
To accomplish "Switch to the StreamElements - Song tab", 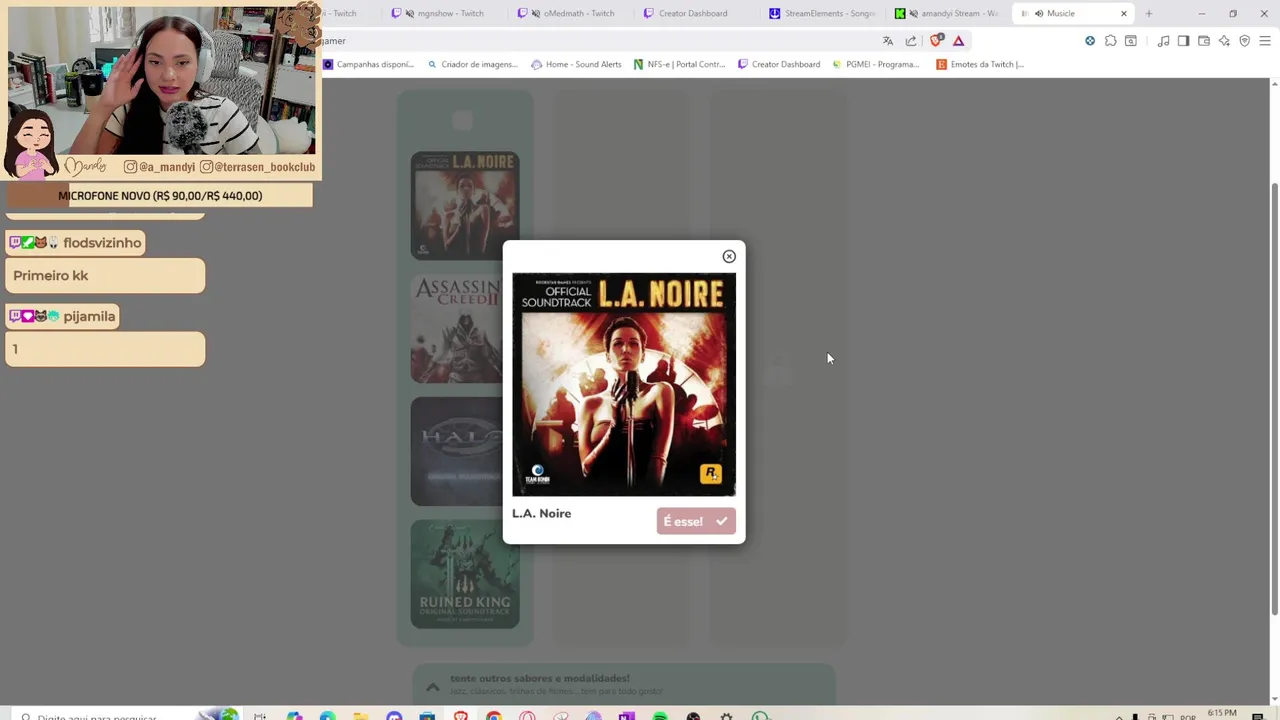I will coord(822,13).
